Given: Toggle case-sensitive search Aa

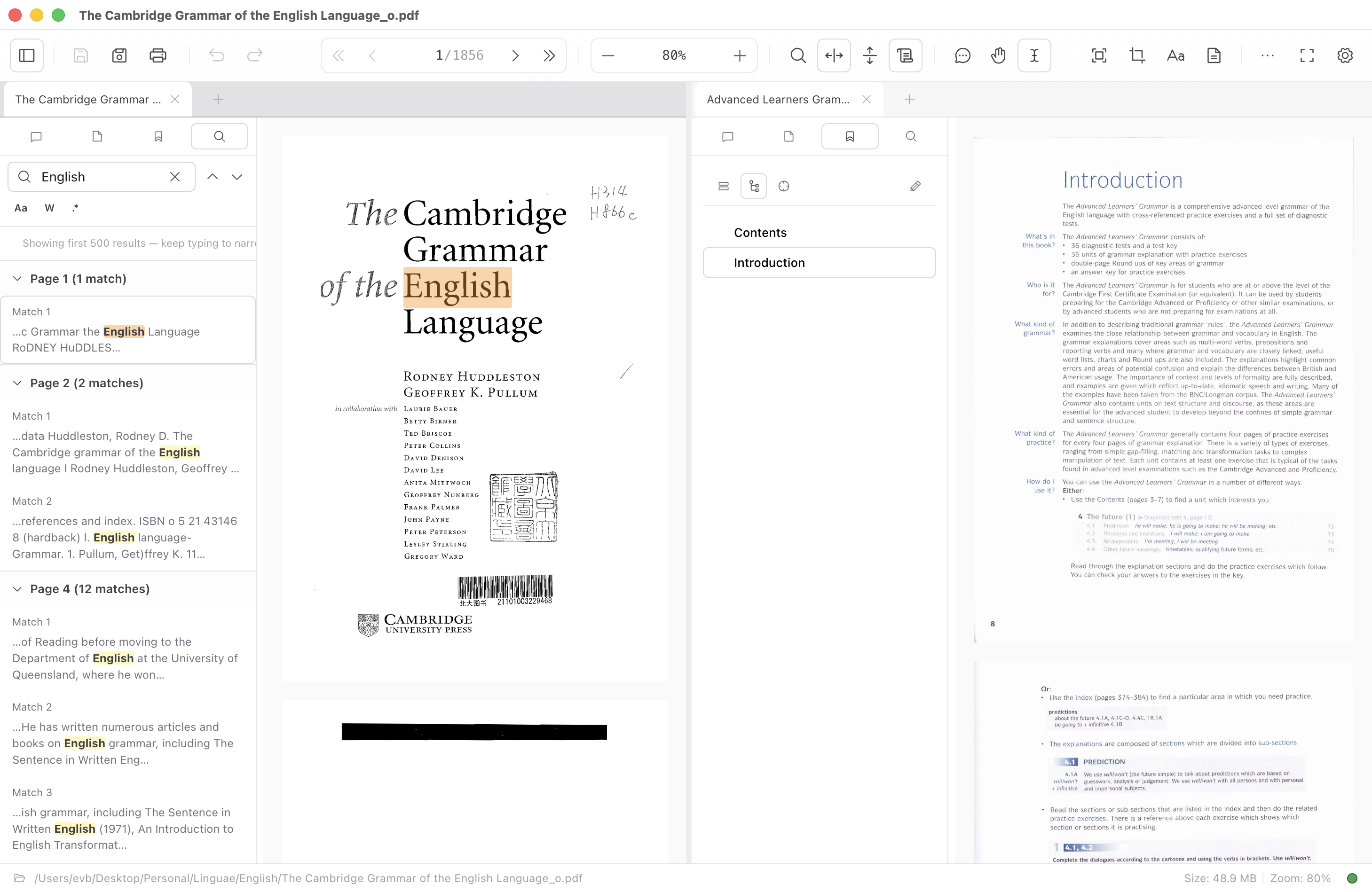Looking at the screenshot, I should click(21, 208).
